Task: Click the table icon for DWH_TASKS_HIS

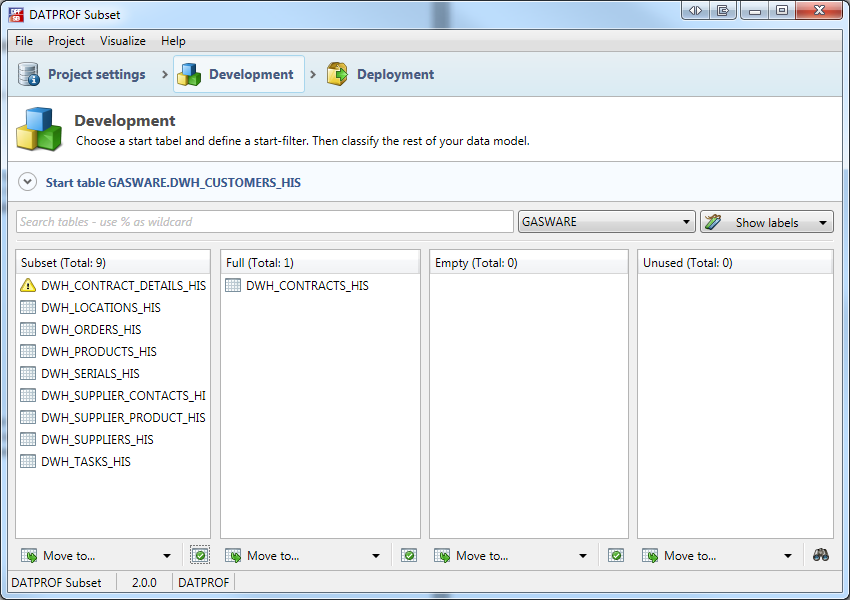Action: click(28, 462)
